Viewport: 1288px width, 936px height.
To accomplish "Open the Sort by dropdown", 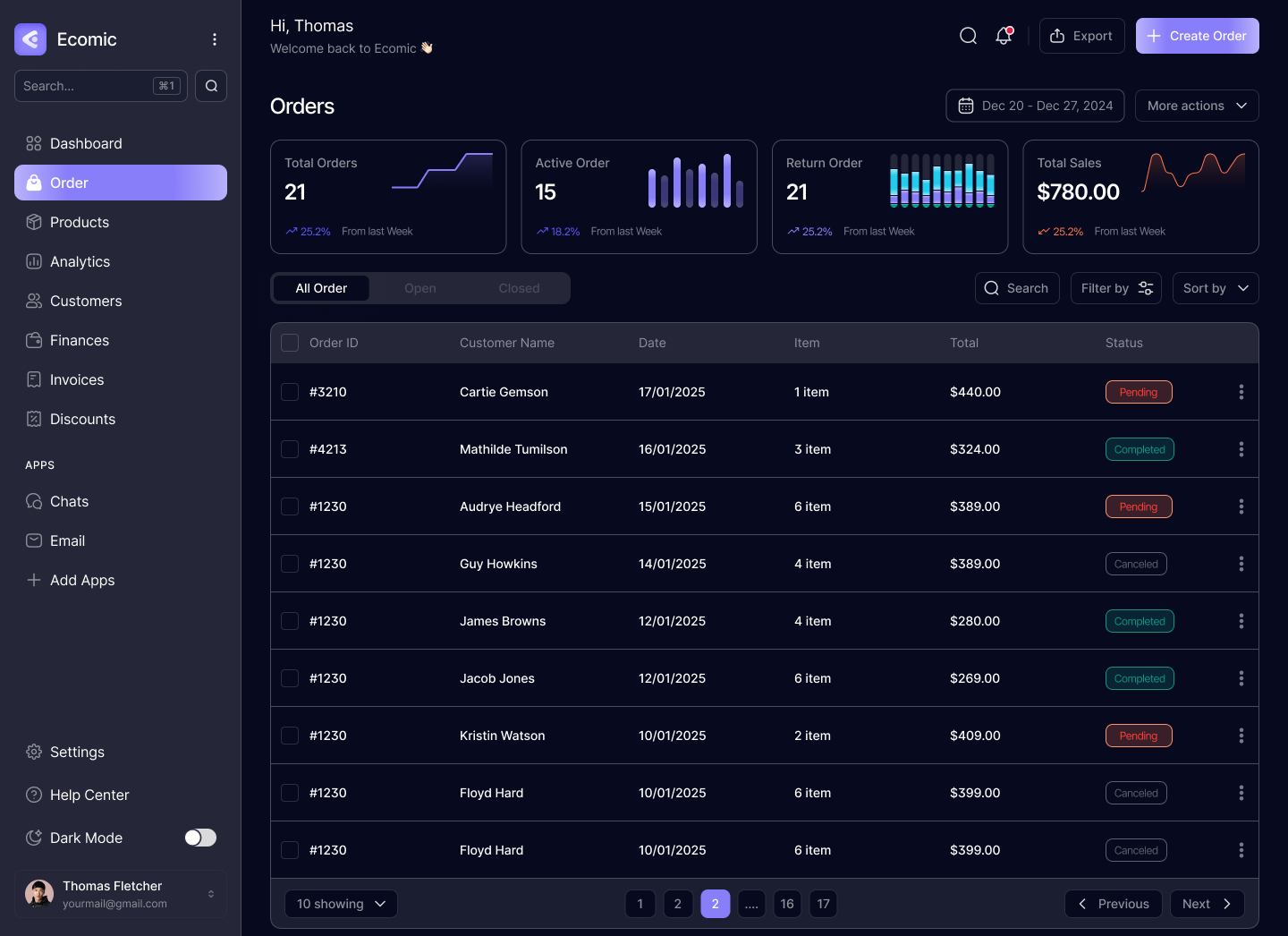I will coord(1215,287).
